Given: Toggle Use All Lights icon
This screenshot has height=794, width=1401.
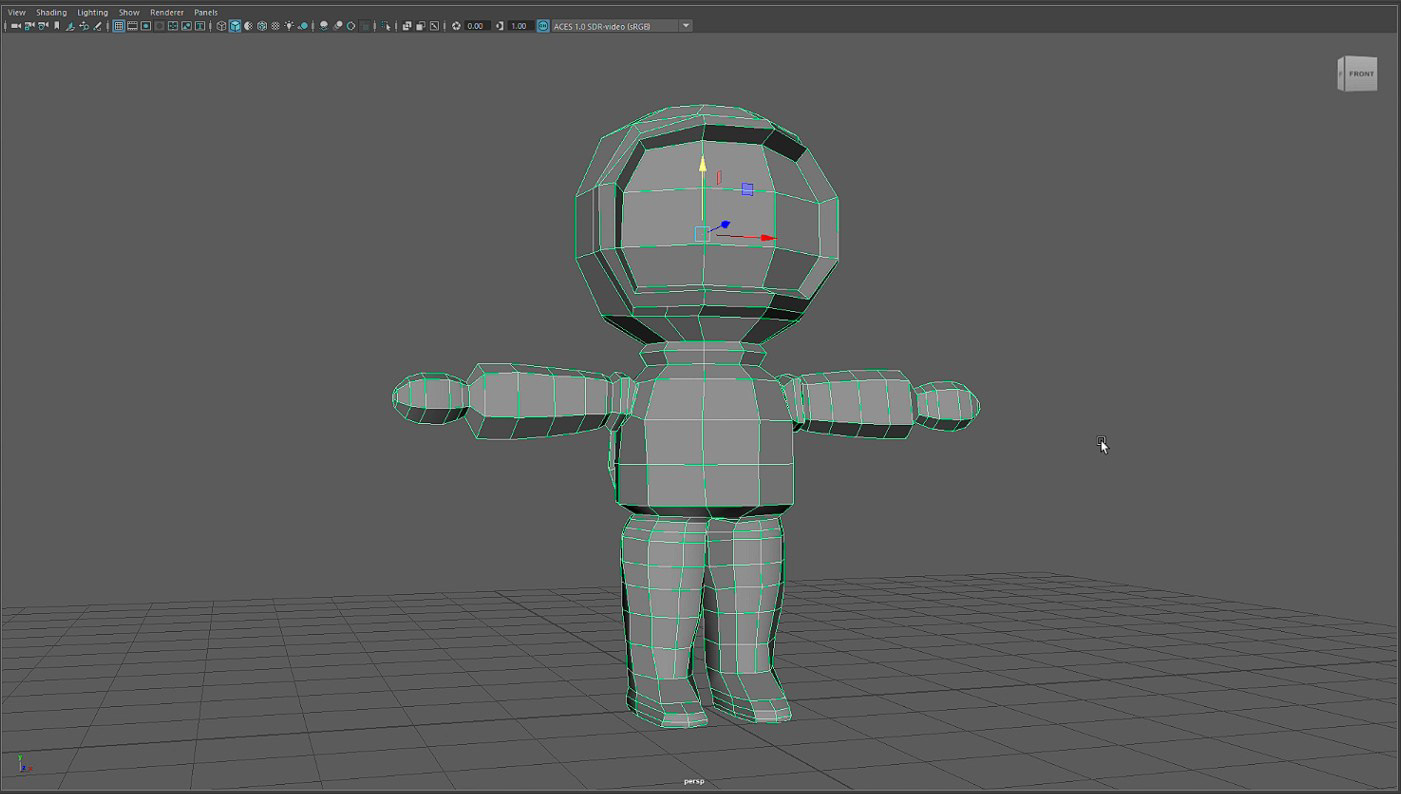Looking at the screenshot, I should tap(289, 26).
